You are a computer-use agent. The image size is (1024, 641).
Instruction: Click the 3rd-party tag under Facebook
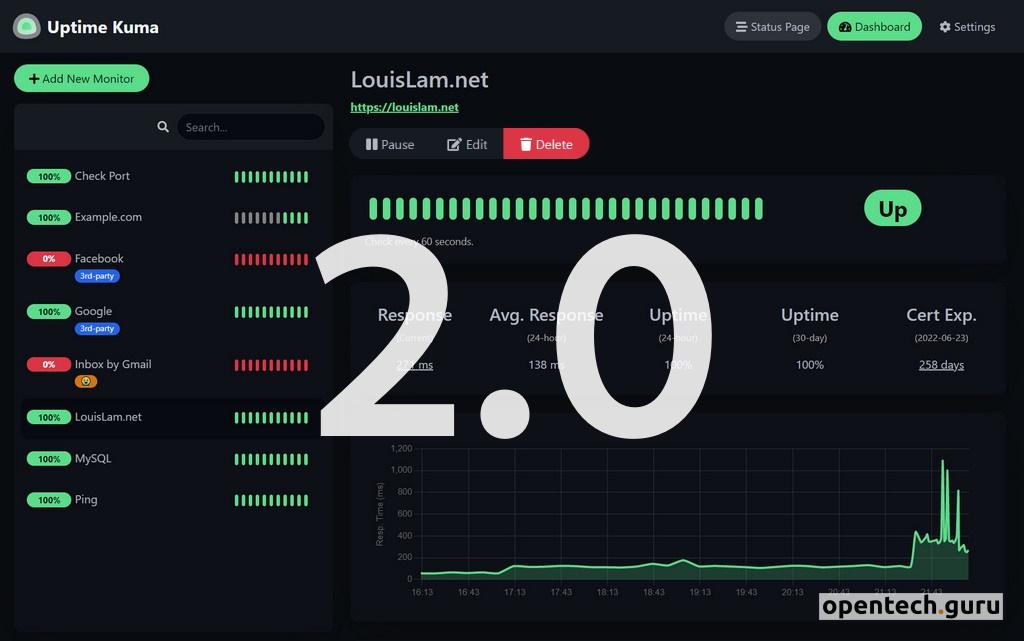pyautogui.click(x=97, y=275)
